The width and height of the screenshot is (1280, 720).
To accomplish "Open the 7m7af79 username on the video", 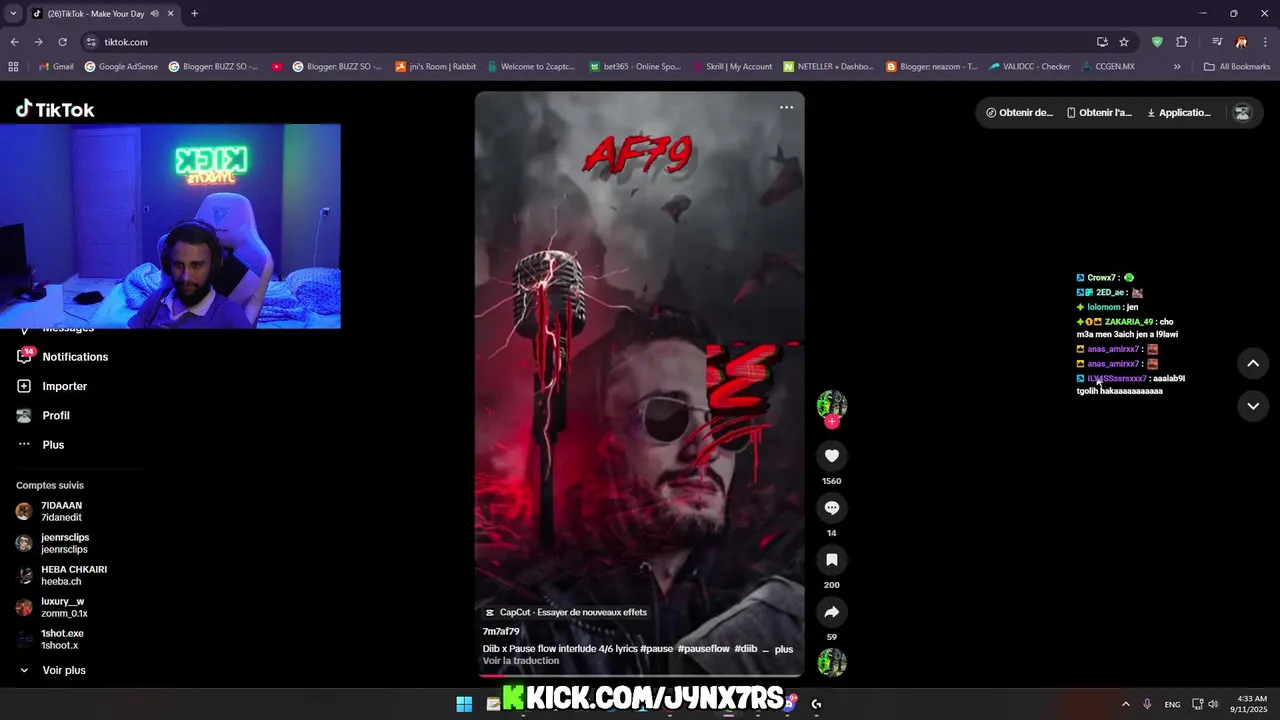I will click(x=501, y=632).
